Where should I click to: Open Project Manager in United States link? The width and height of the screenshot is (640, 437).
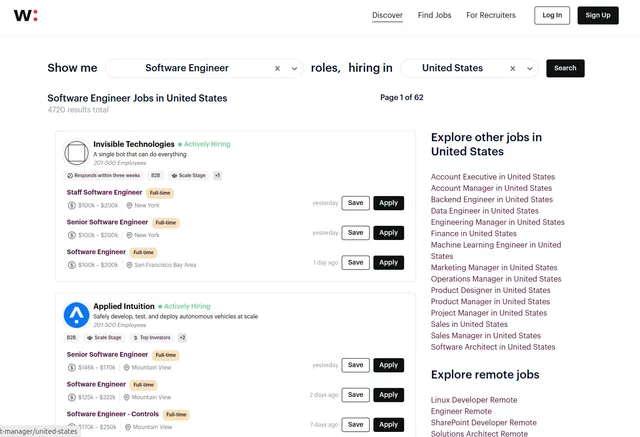pos(489,313)
